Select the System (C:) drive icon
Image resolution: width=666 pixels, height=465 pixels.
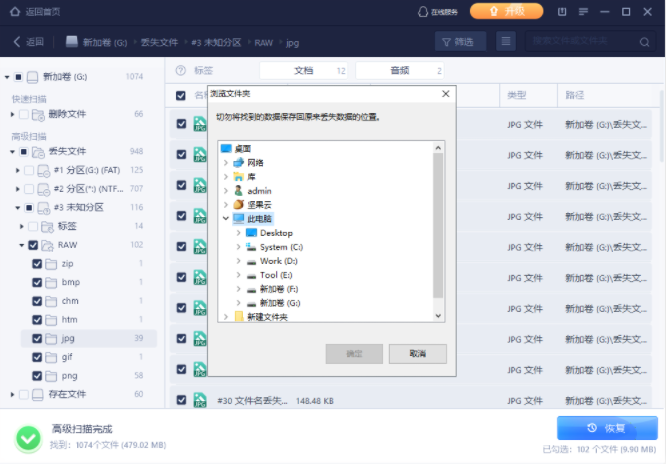251,247
